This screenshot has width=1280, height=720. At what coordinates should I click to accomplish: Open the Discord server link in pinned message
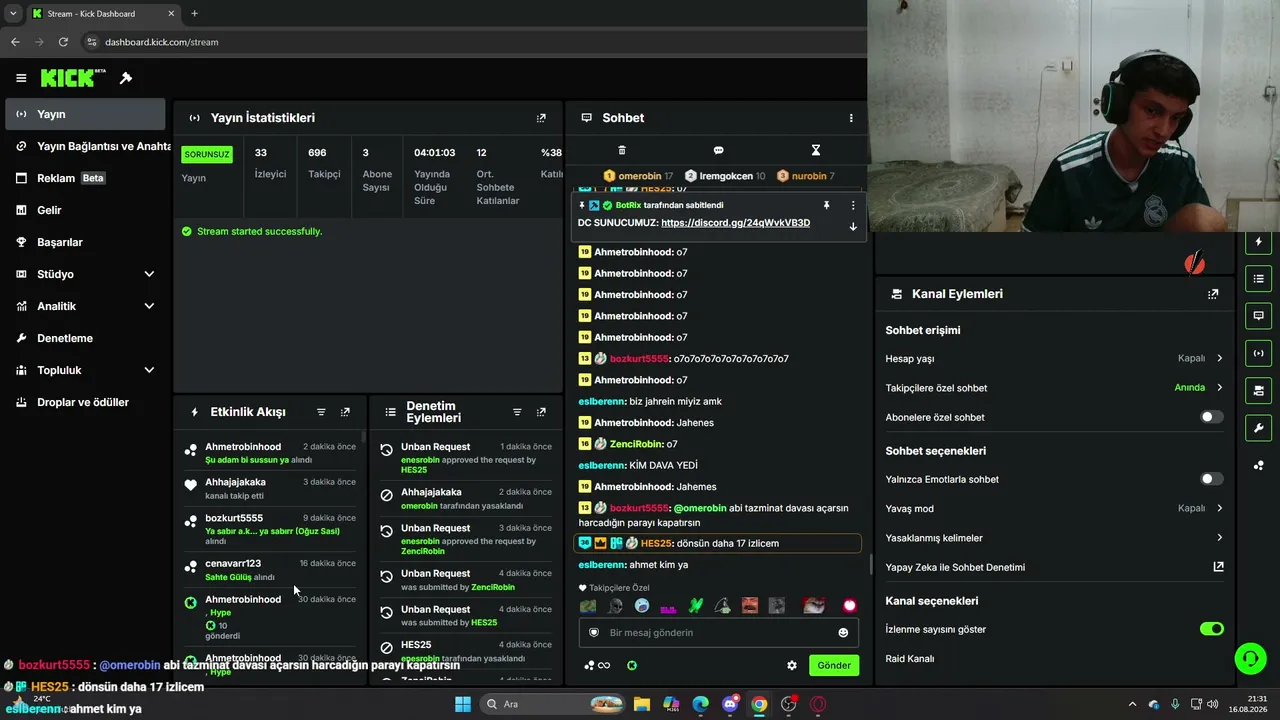pos(735,223)
